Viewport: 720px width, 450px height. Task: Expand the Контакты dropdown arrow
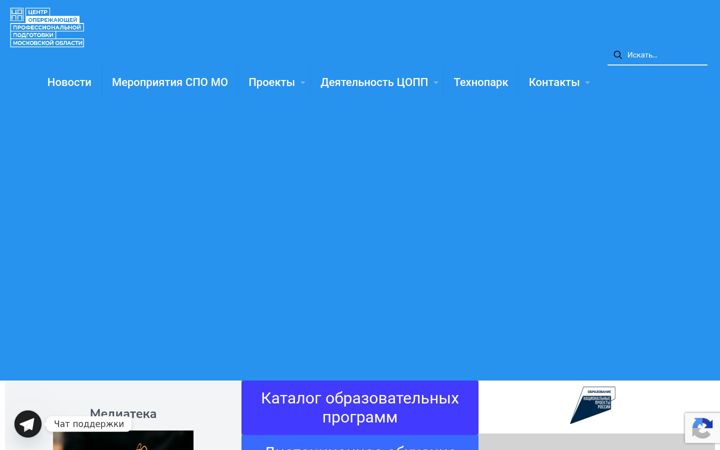[587, 83]
